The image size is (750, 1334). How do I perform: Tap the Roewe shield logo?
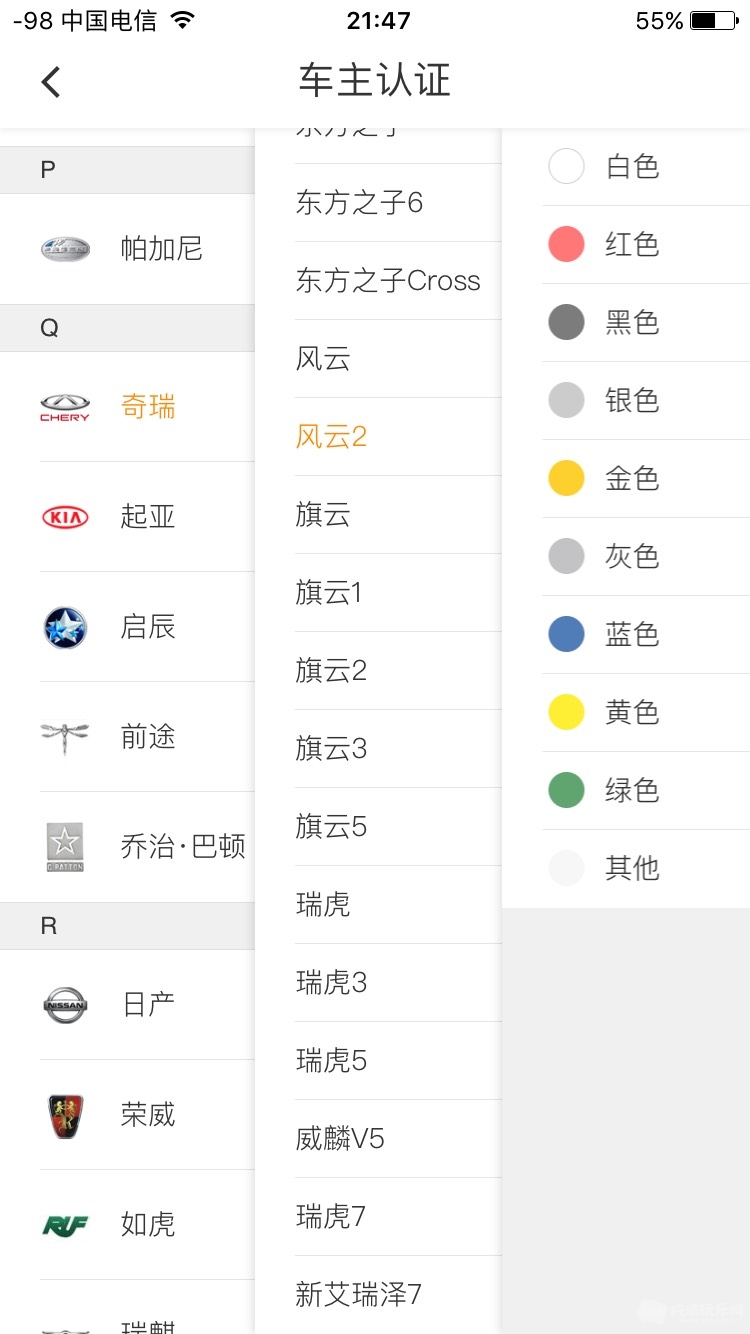pyautogui.click(x=66, y=1115)
